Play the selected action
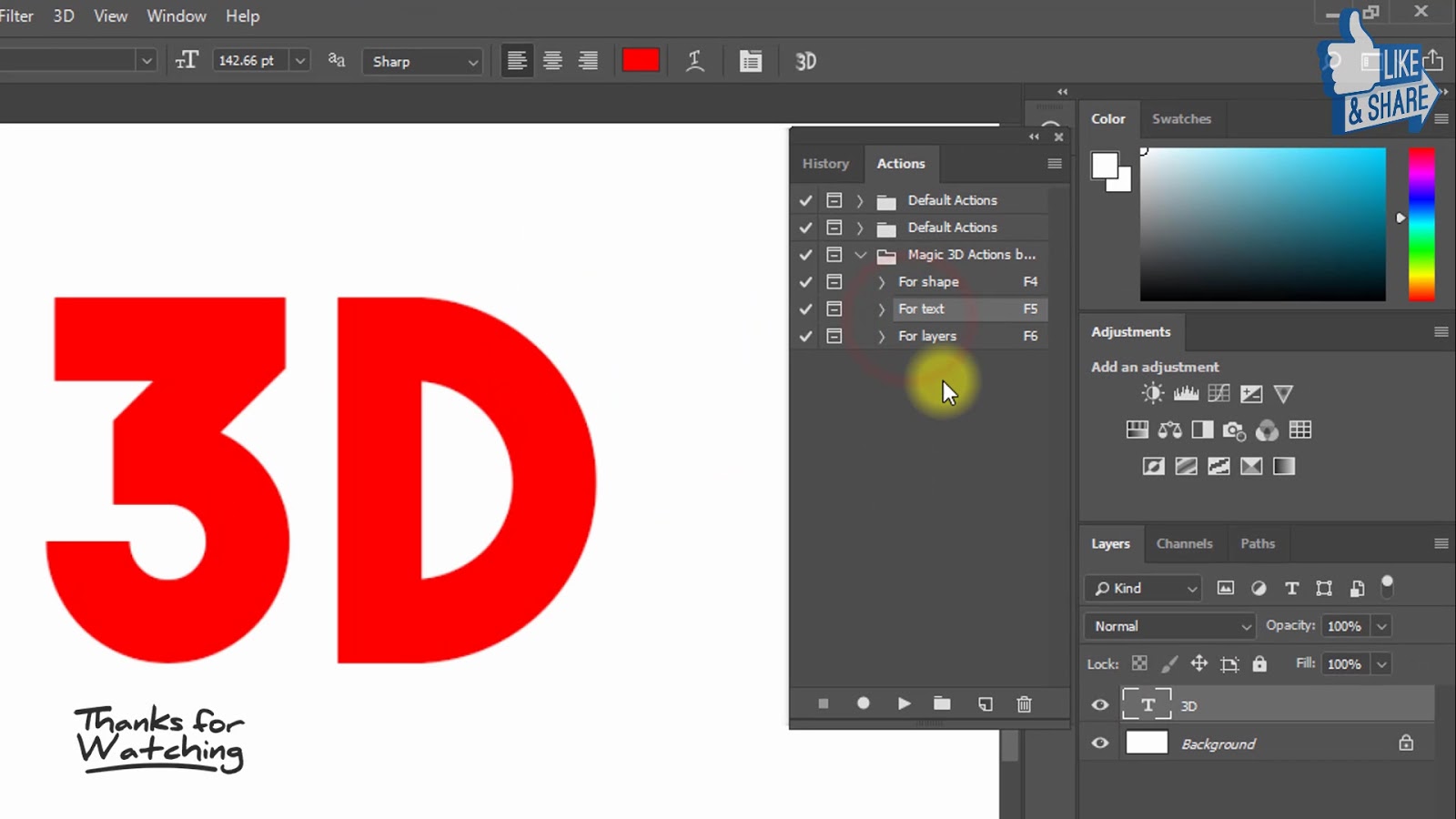The image size is (1456, 819). (x=903, y=703)
